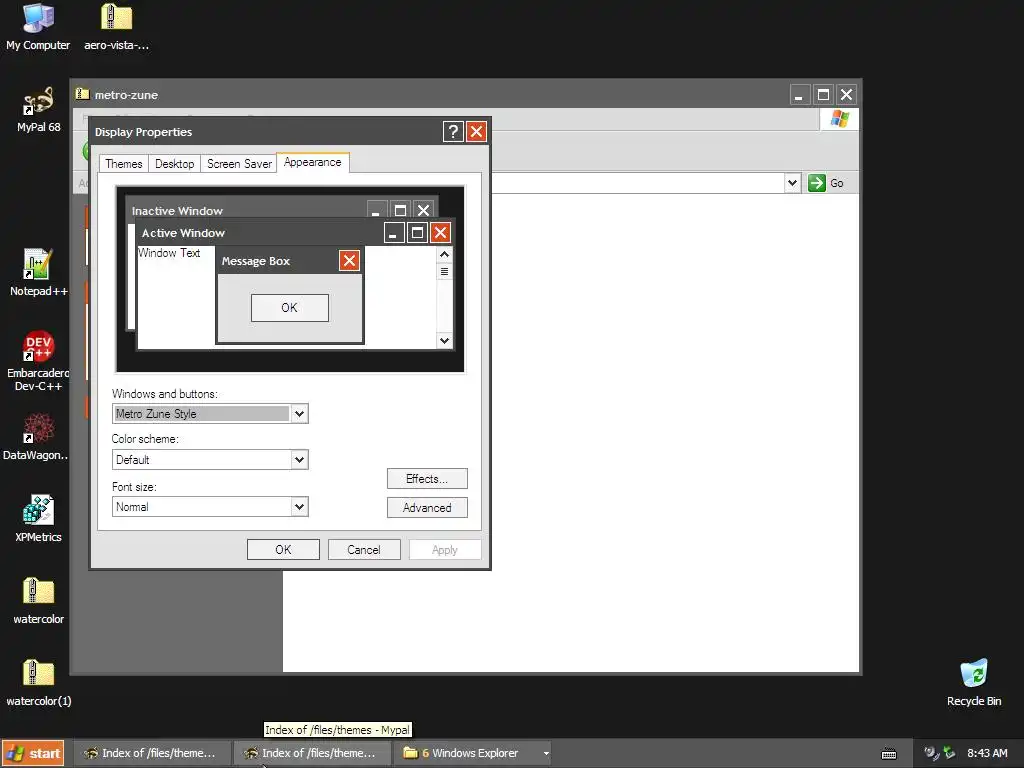
Task: Click the leftmost system tray icon next to the clock
Action: pyautogui.click(x=931, y=753)
